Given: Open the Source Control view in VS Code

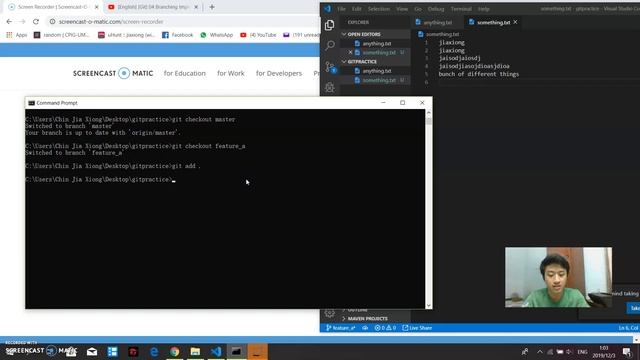Looking at the screenshot, I should pos(330,67).
